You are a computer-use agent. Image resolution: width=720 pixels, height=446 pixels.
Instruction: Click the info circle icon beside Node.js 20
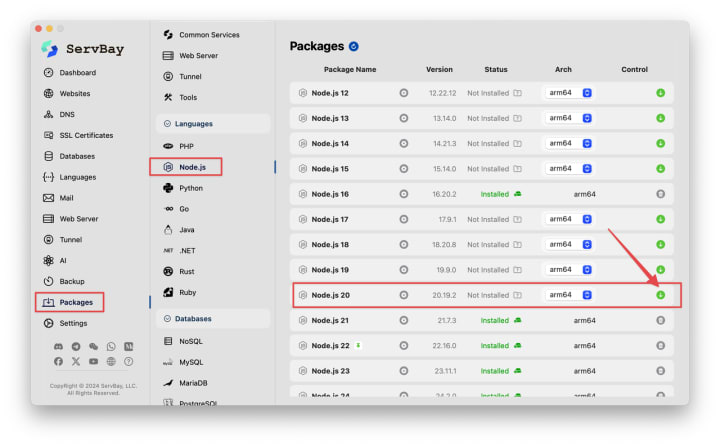pos(404,295)
